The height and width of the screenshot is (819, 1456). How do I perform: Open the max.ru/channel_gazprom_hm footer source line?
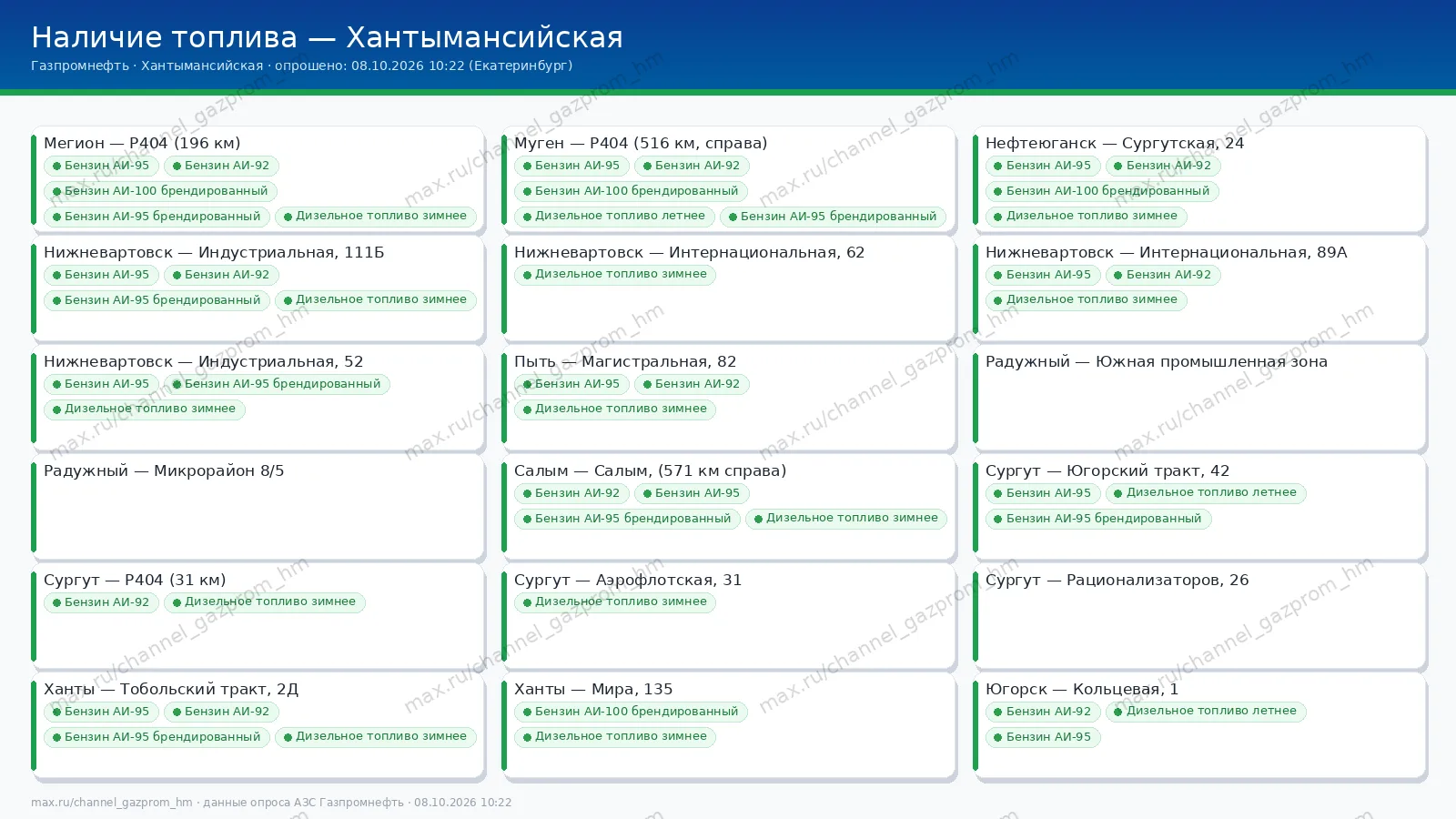coord(271,803)
